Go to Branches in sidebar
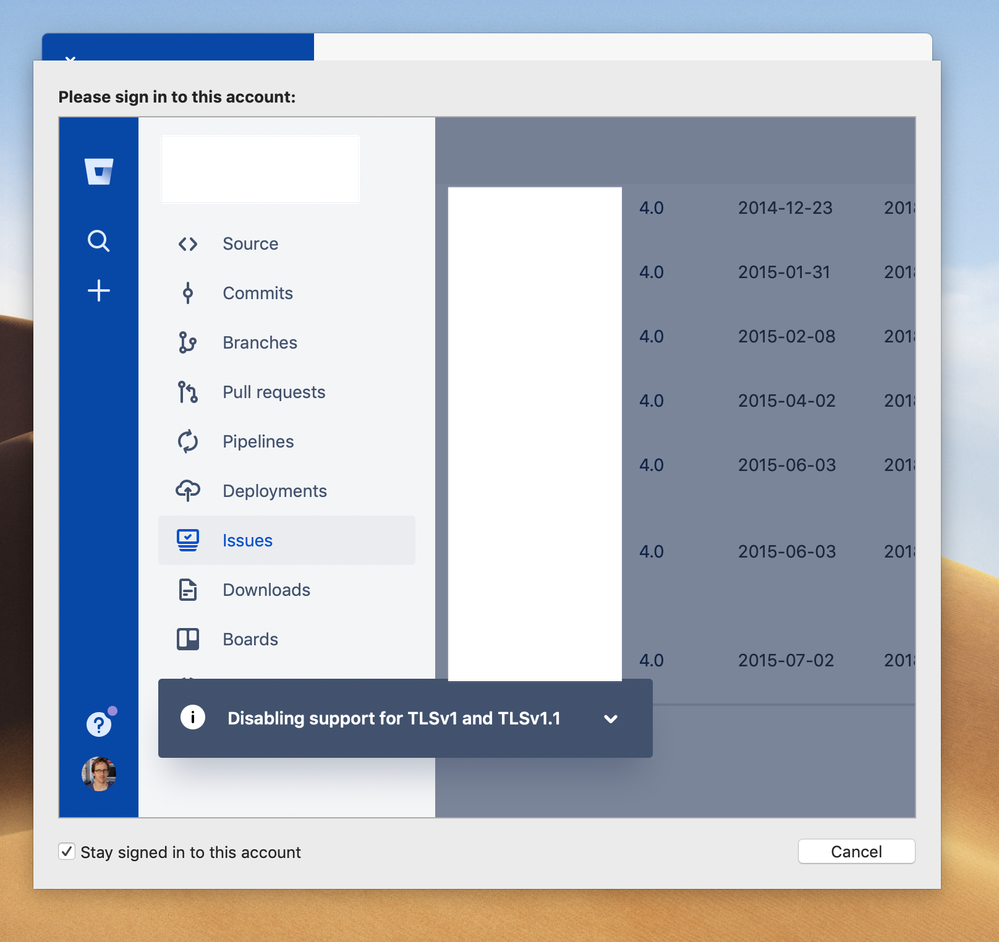The image size is (999, 942). (287, 343)
